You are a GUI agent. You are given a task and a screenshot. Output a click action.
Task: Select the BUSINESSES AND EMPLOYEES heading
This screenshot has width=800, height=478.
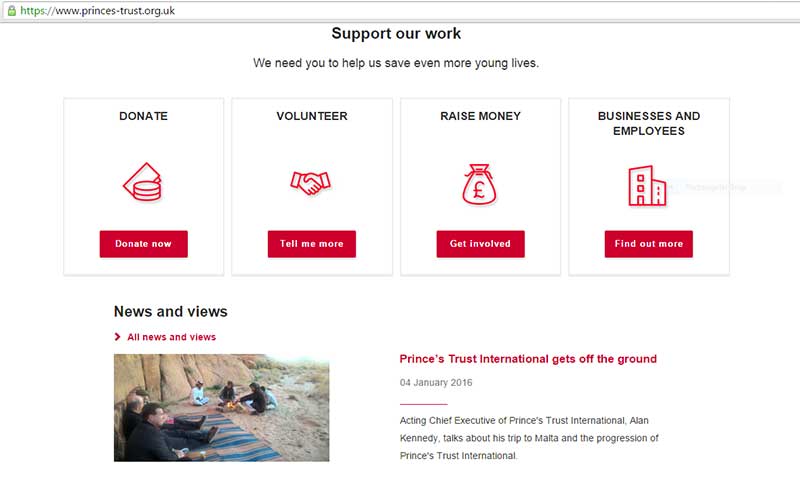coord(648,123)
